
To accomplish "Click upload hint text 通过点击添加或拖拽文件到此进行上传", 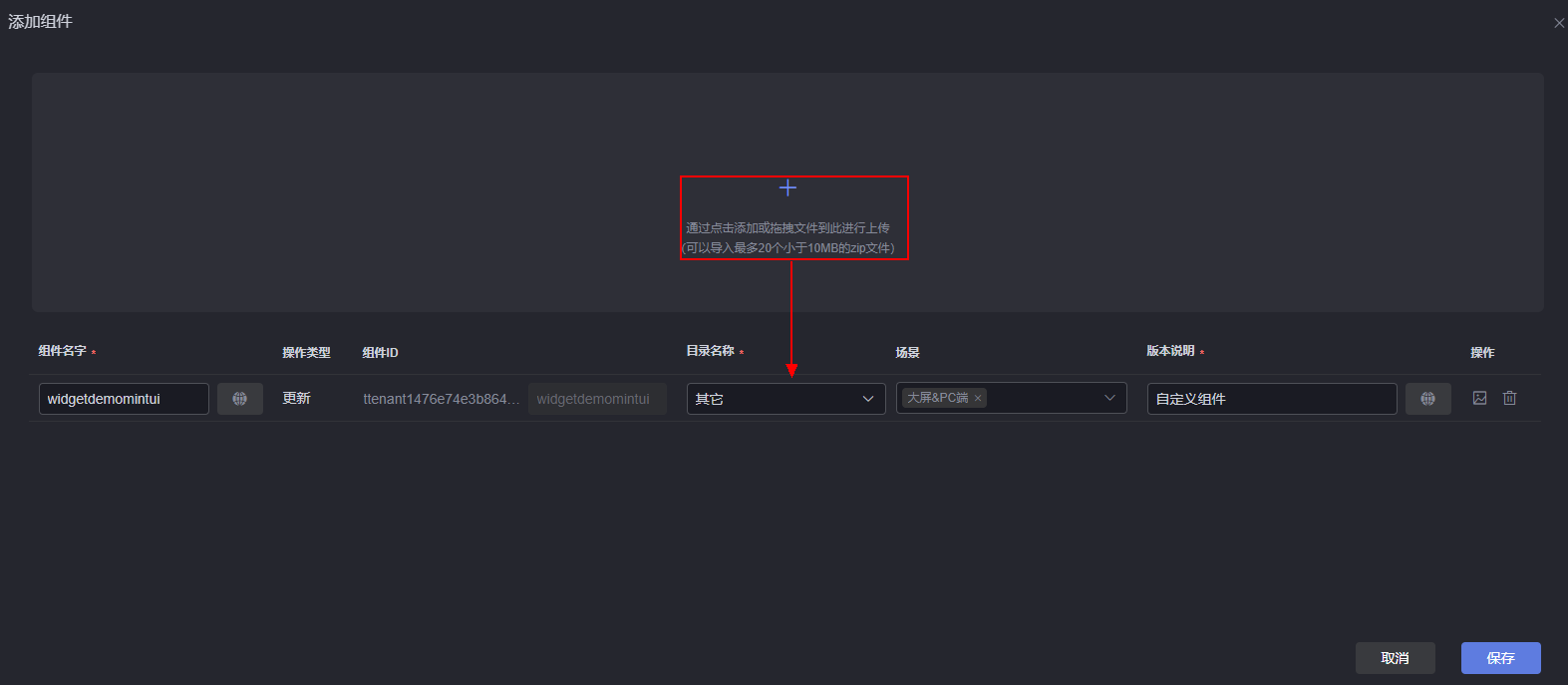I will tap(787, 228).
